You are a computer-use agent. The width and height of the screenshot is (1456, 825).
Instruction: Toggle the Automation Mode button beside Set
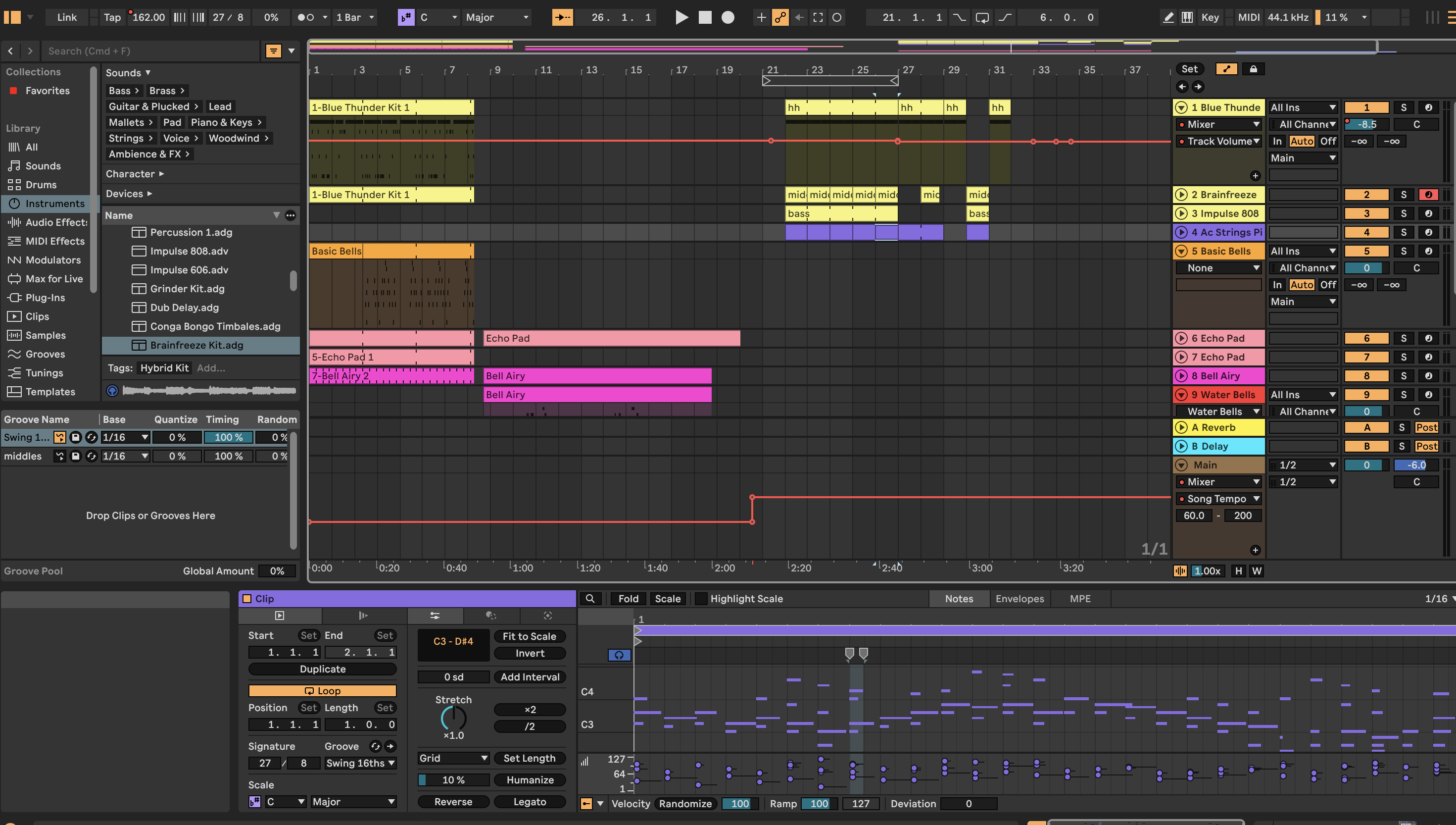pyautogui.click(x=1226, y=69)
